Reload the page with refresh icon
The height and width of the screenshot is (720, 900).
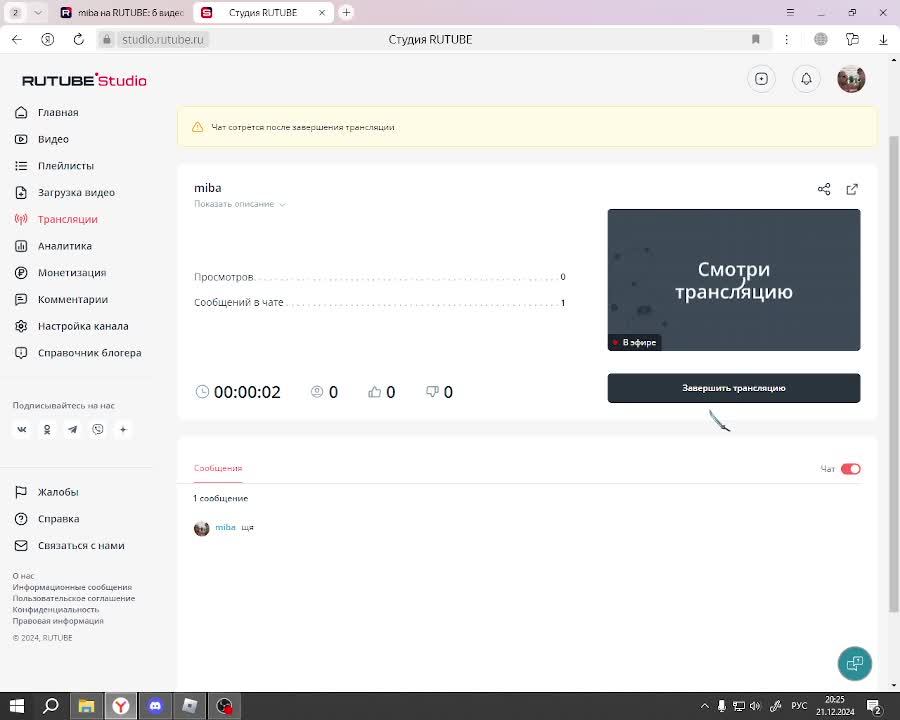[79, 40]
